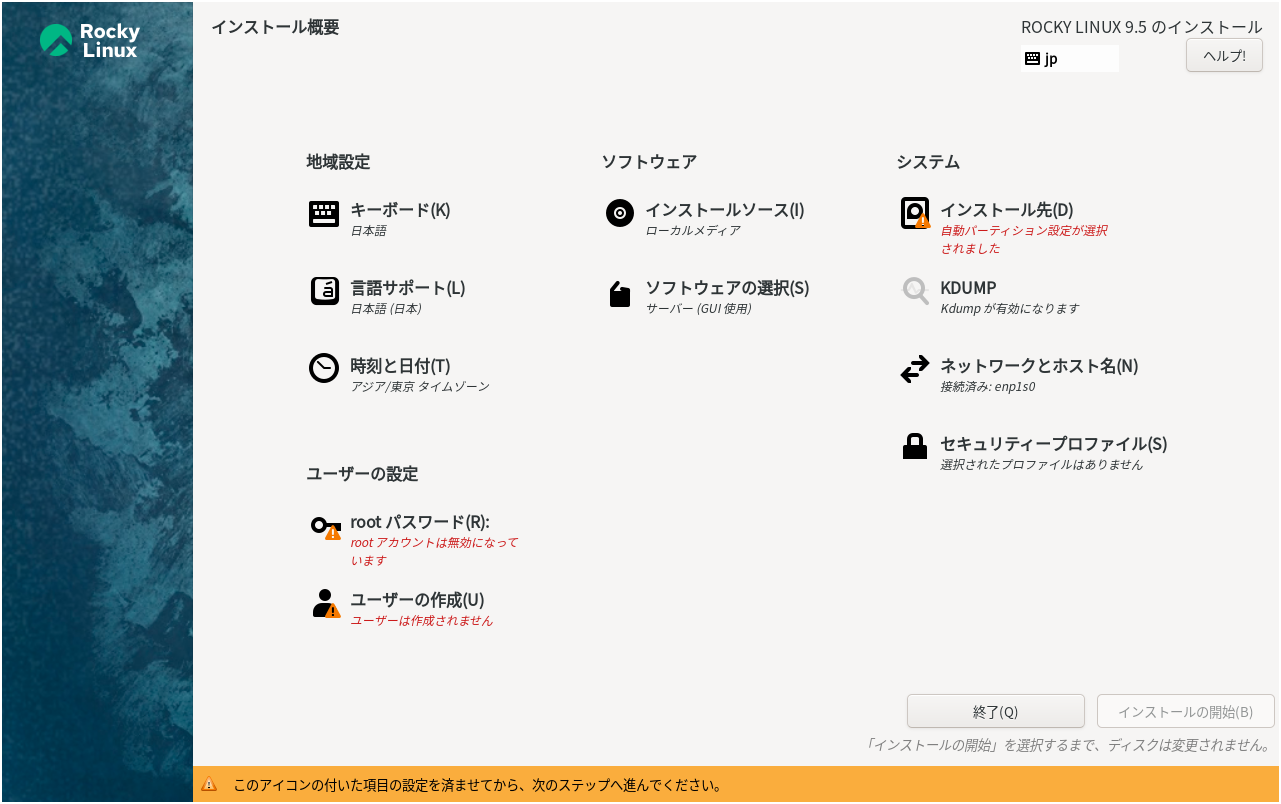1281x804 pixels.
Task: Open Security Profile via the padlock icon
Action: tap(915, 446)
